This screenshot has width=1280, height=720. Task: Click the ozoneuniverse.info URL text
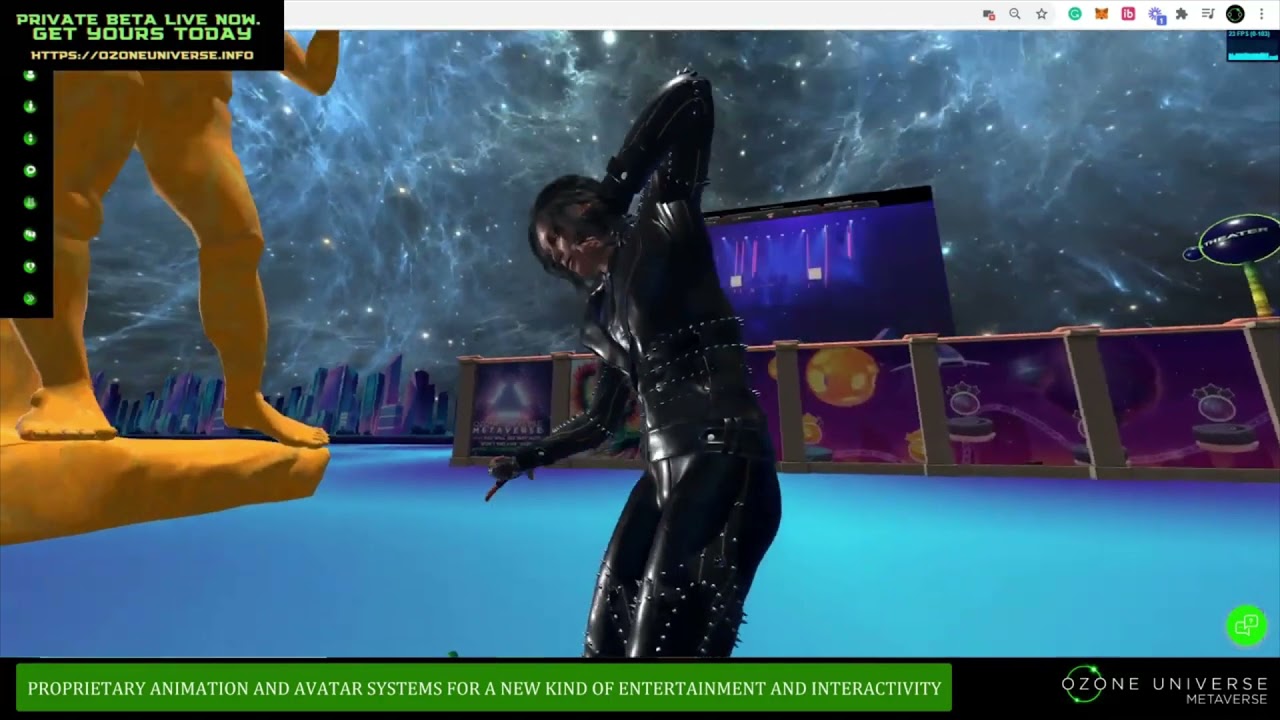(x=142, y=55)
